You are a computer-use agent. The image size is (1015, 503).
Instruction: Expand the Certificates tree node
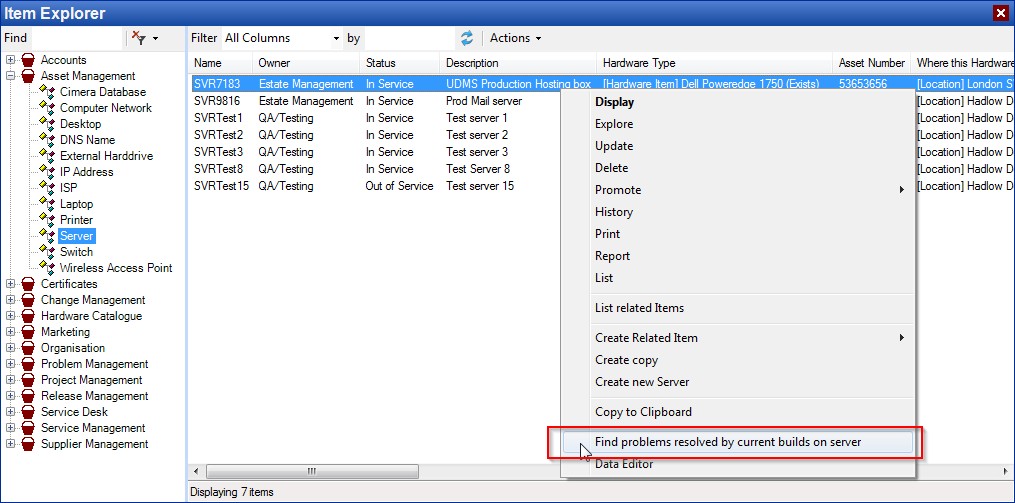(x=10, y=284)
